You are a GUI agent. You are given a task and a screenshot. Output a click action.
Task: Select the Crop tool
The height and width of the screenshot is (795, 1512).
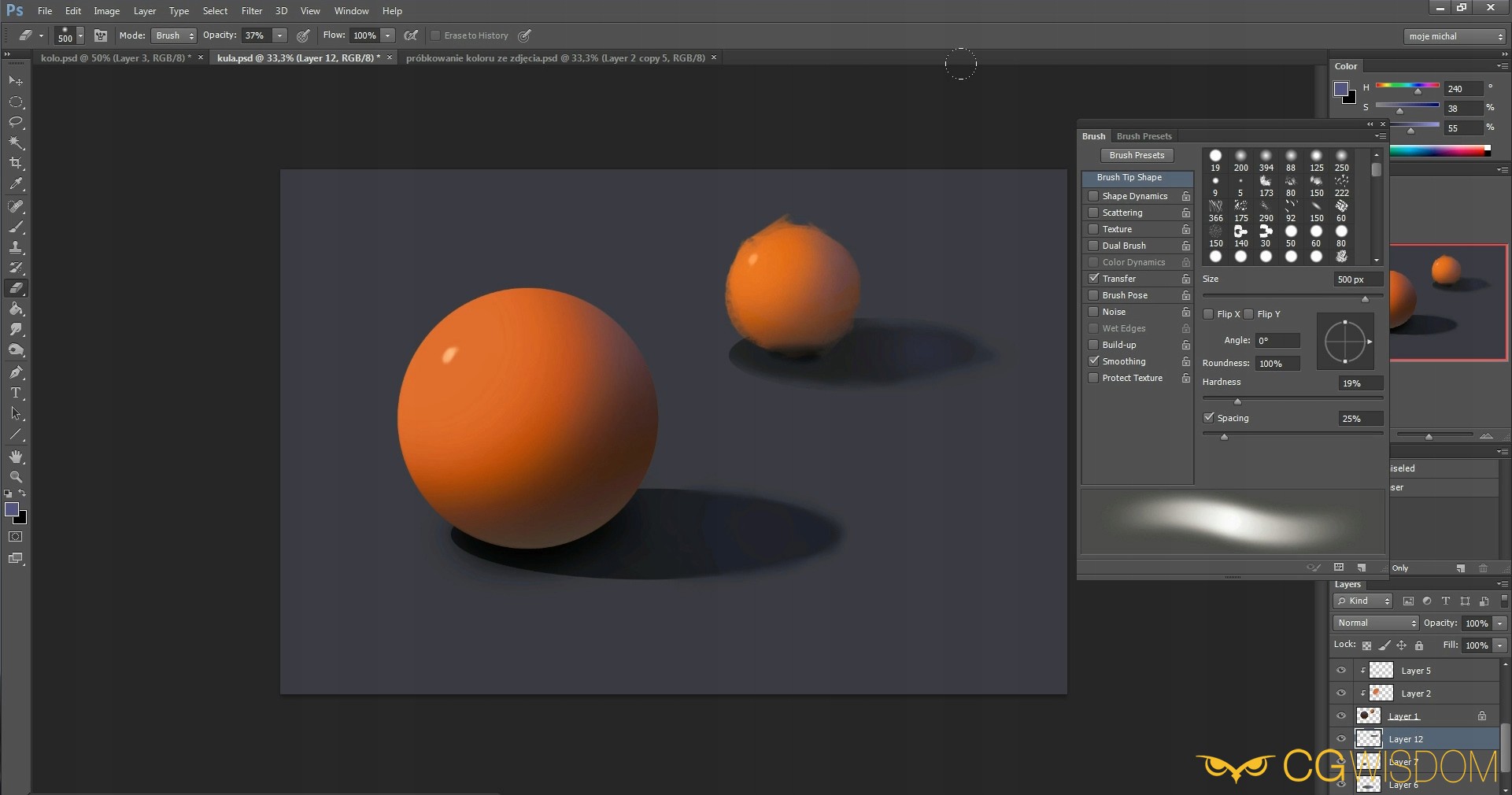click(16, 163)
